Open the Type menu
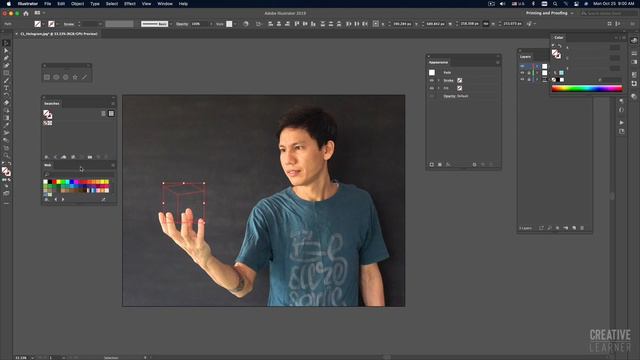Image resolution: width=640 pixels, height=360 pixels. [x=95, y=4]
